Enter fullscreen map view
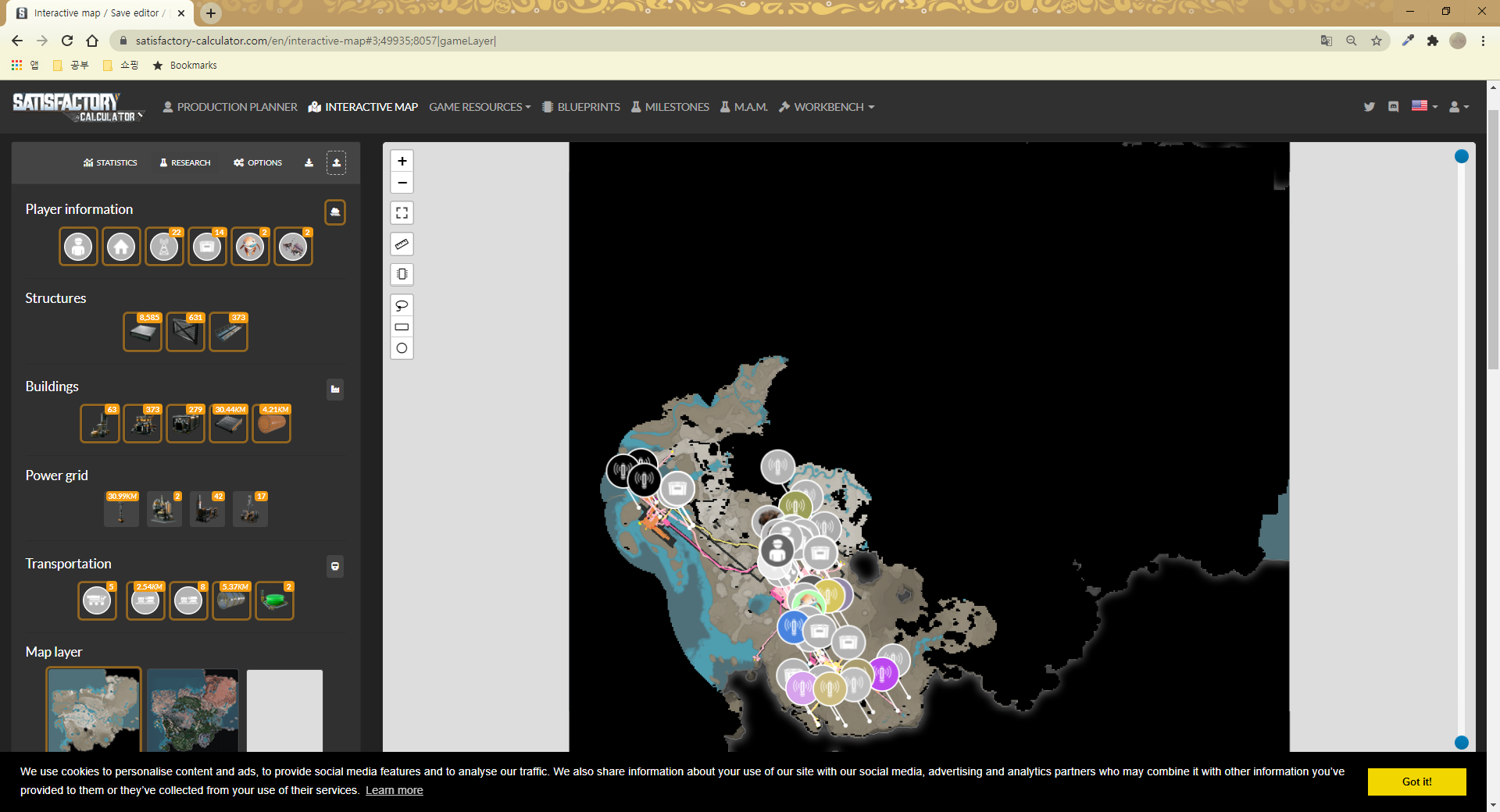 pos(402,212)
